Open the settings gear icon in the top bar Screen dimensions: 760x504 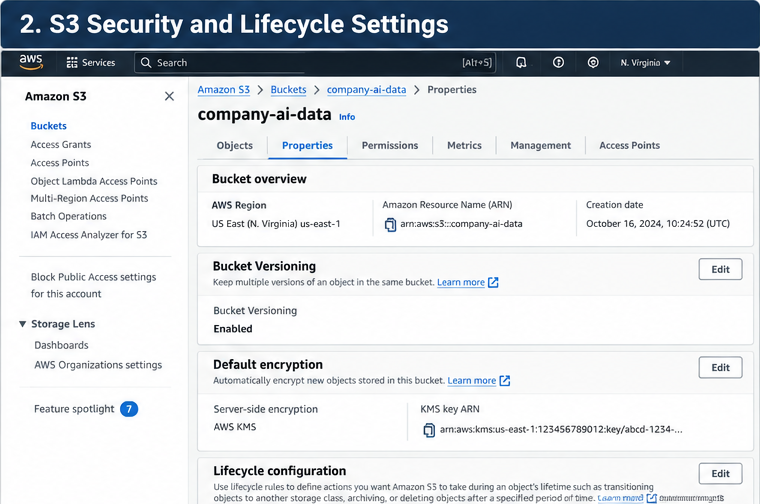(x=593, y=63)
